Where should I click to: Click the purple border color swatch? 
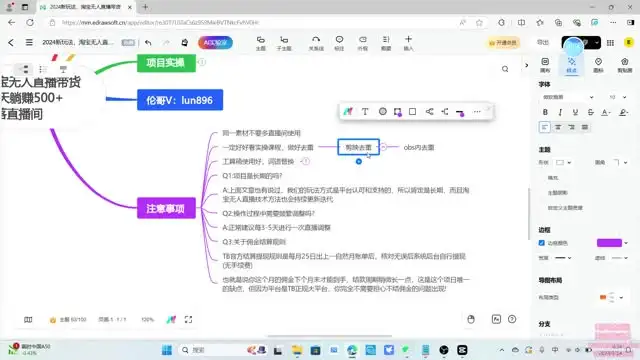tap(609, 243)
